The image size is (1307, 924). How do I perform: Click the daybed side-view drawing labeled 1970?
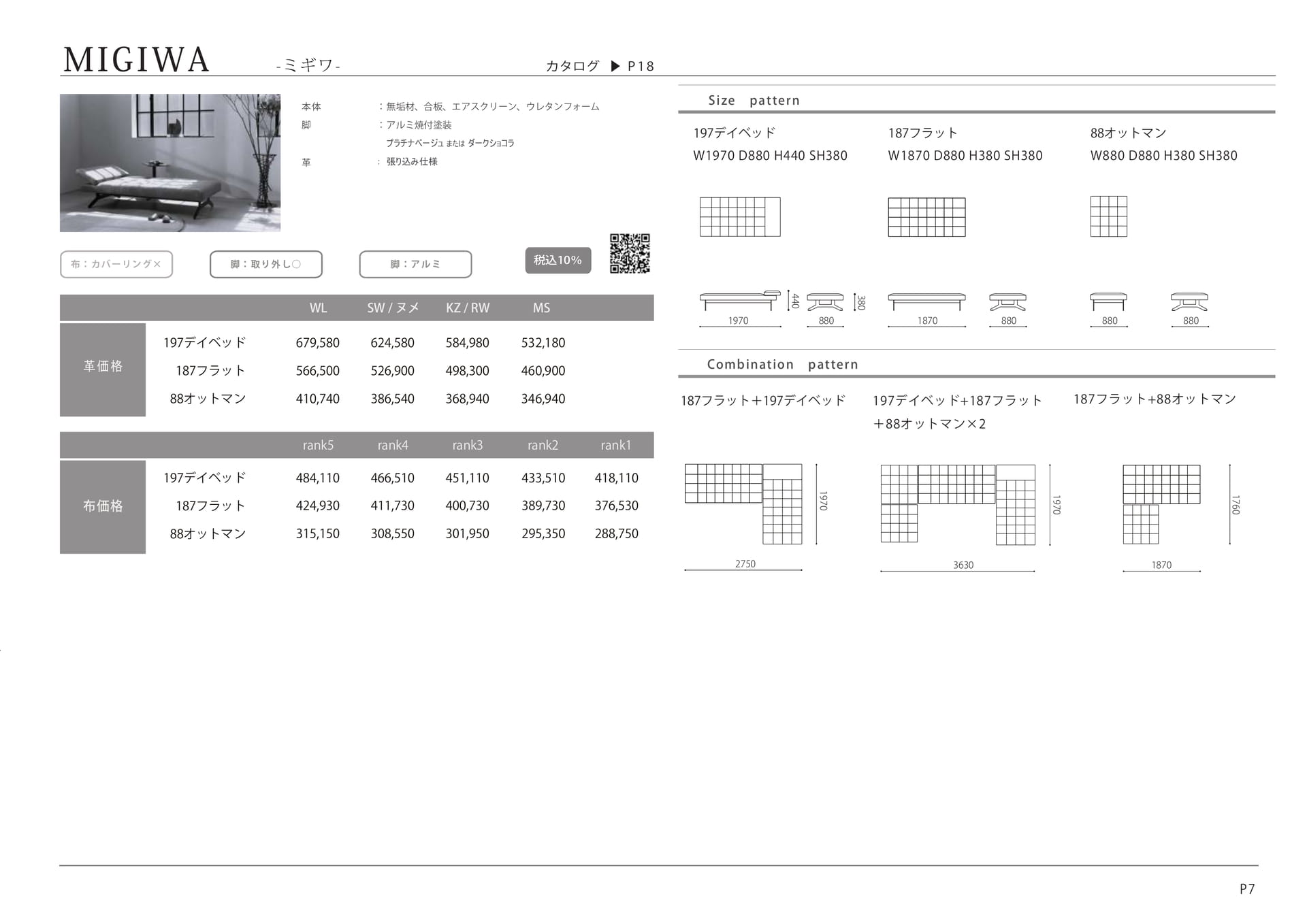click(x=740, y=300)
